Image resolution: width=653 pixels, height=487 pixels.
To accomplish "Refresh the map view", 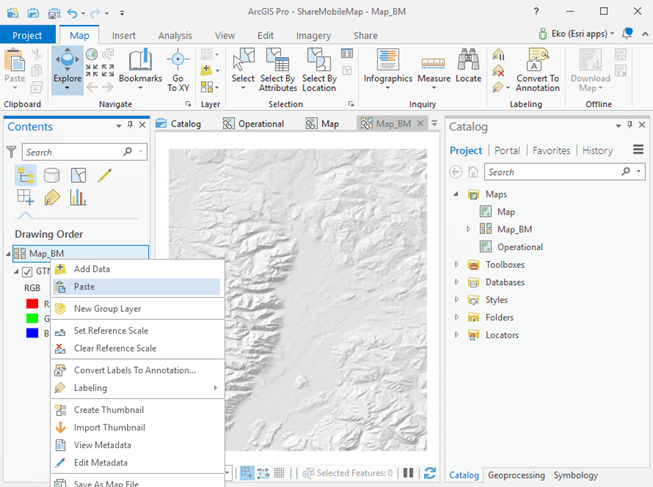I will 430,473.
